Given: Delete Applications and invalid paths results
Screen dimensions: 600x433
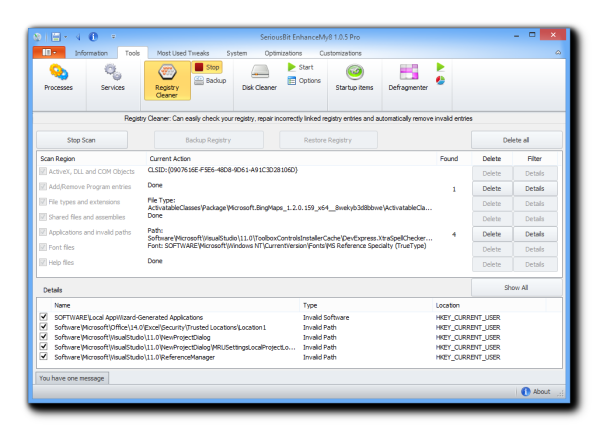Looking at the screenshot, I should pyautogui.click(x=492, y=234).
